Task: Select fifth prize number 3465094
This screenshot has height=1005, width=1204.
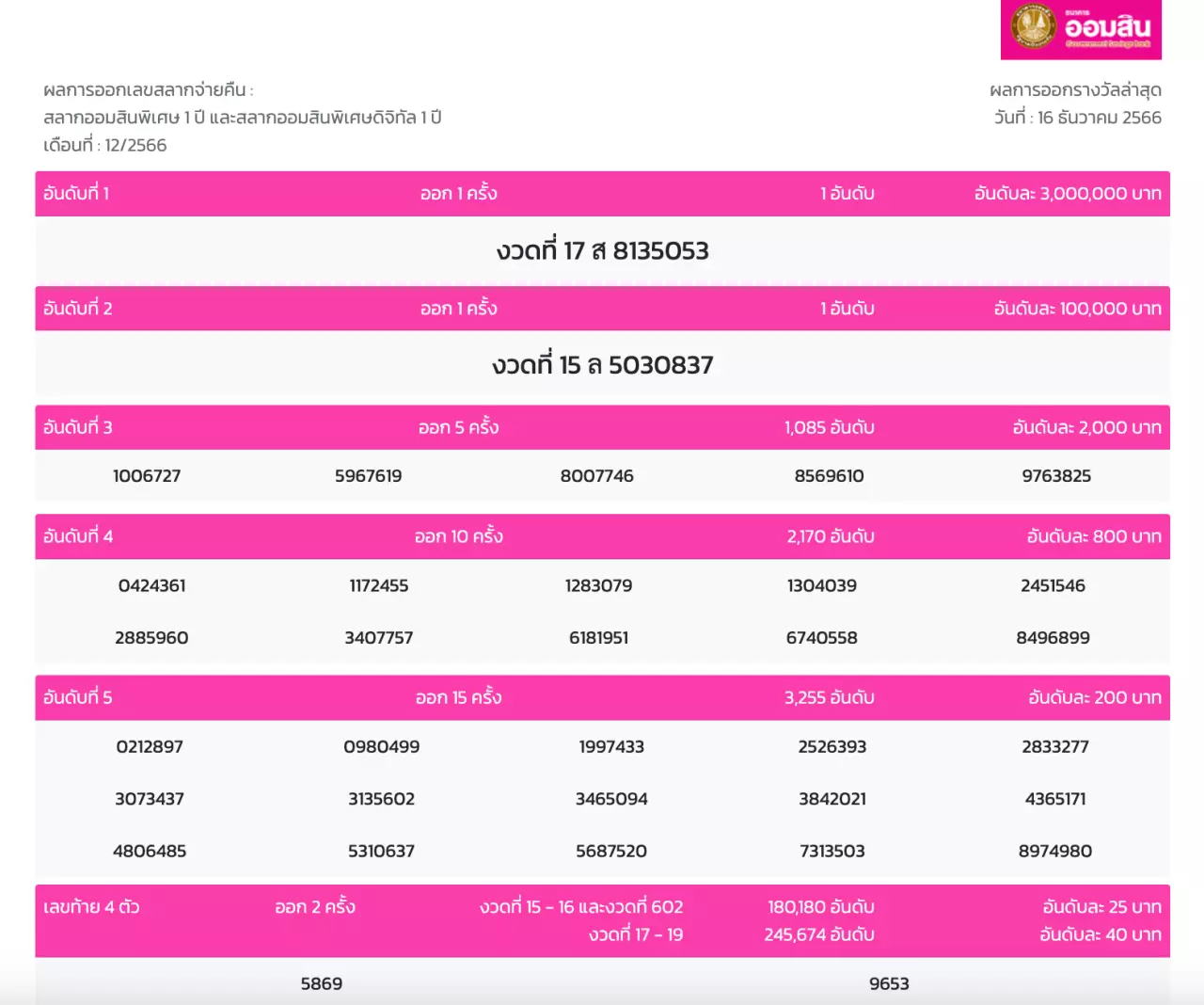Action: (611, 799)
